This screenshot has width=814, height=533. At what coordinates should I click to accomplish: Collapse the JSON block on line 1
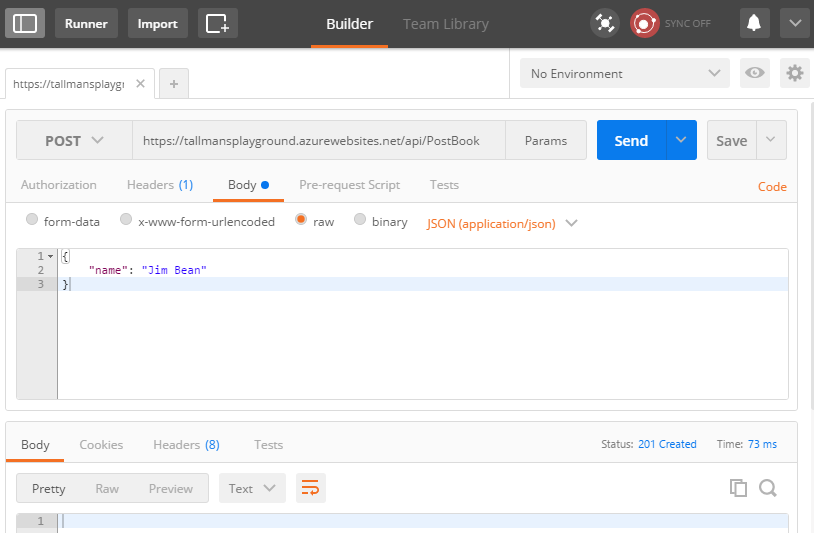[50, 256]
